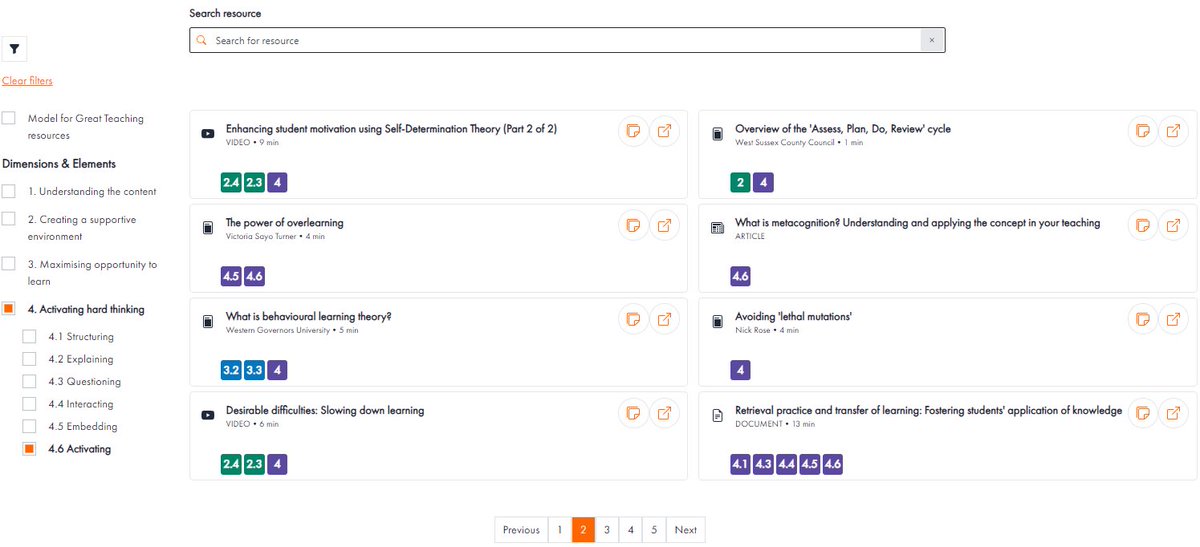Go to page 5
The image size is (1200, 547).
point(654,530)
